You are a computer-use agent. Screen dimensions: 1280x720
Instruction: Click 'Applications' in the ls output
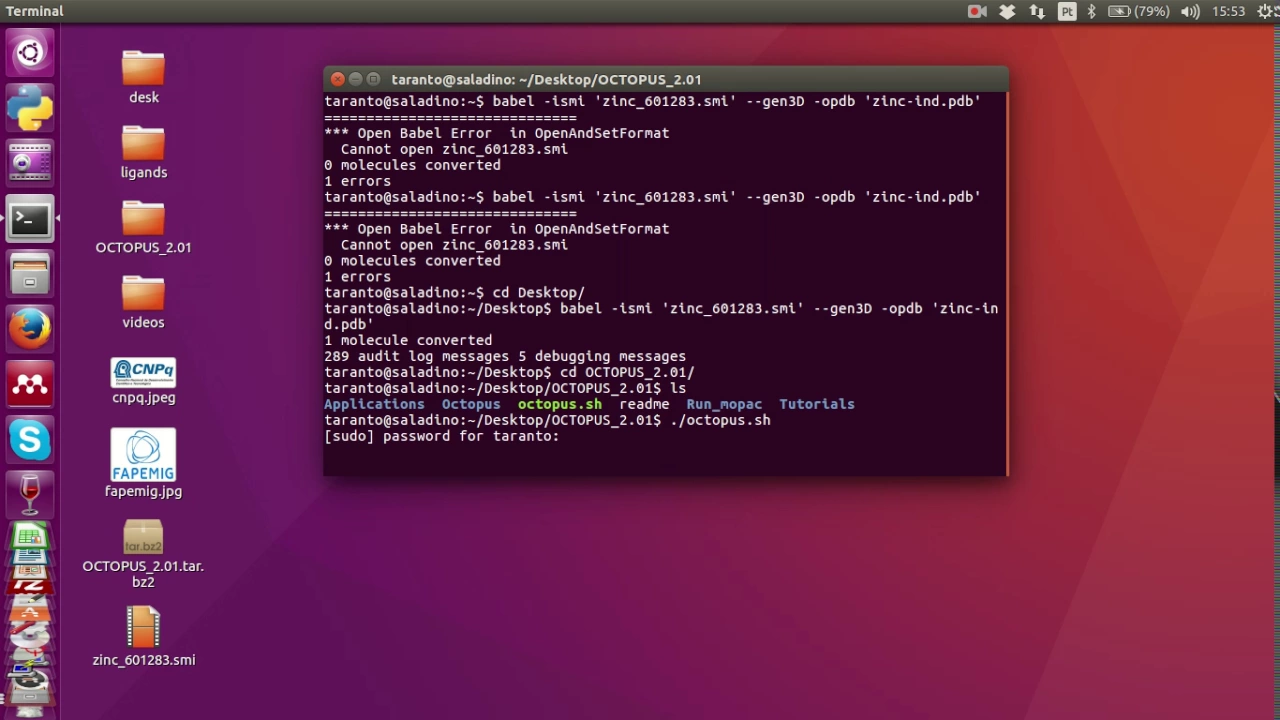pyautogui.click(x=374, y=404)
